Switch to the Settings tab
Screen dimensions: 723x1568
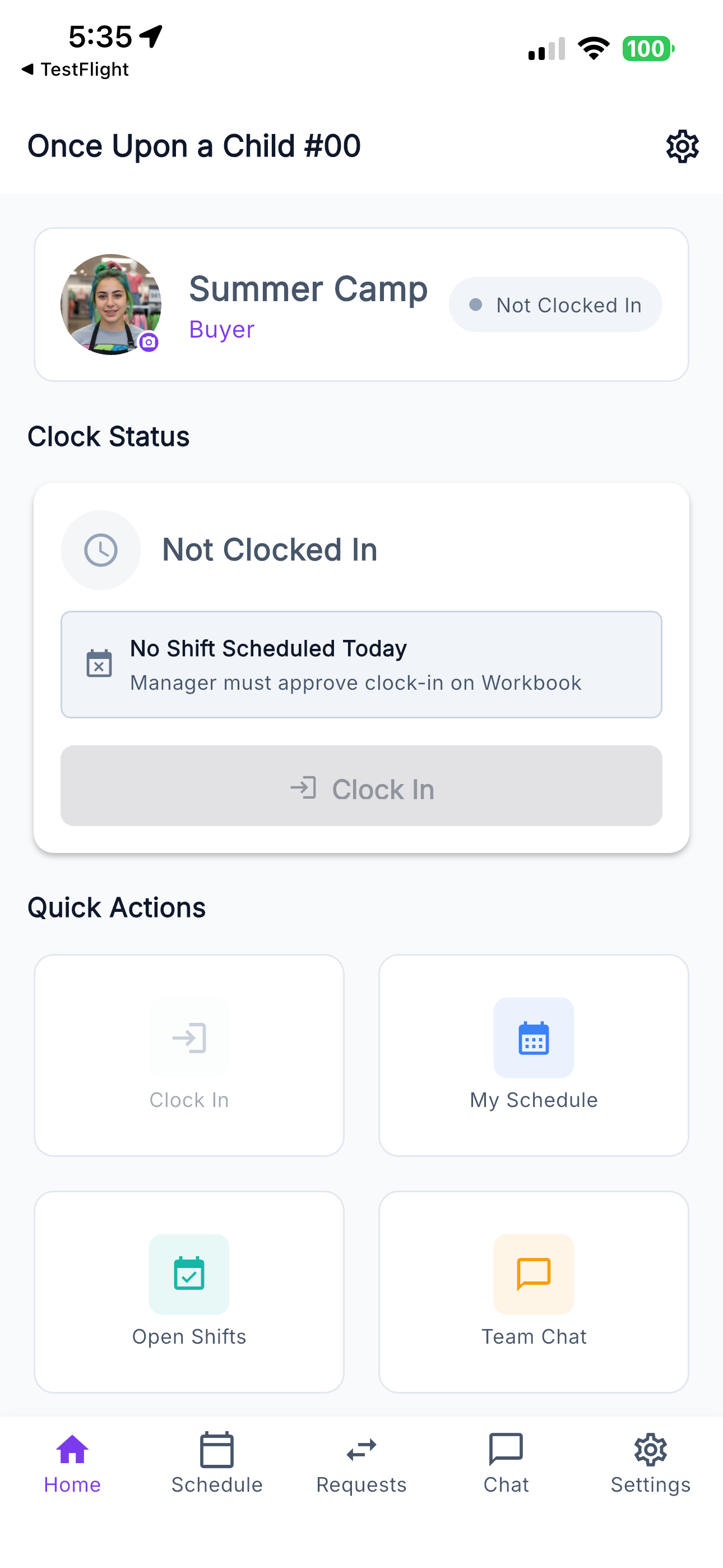click(x=651, y=1463)
